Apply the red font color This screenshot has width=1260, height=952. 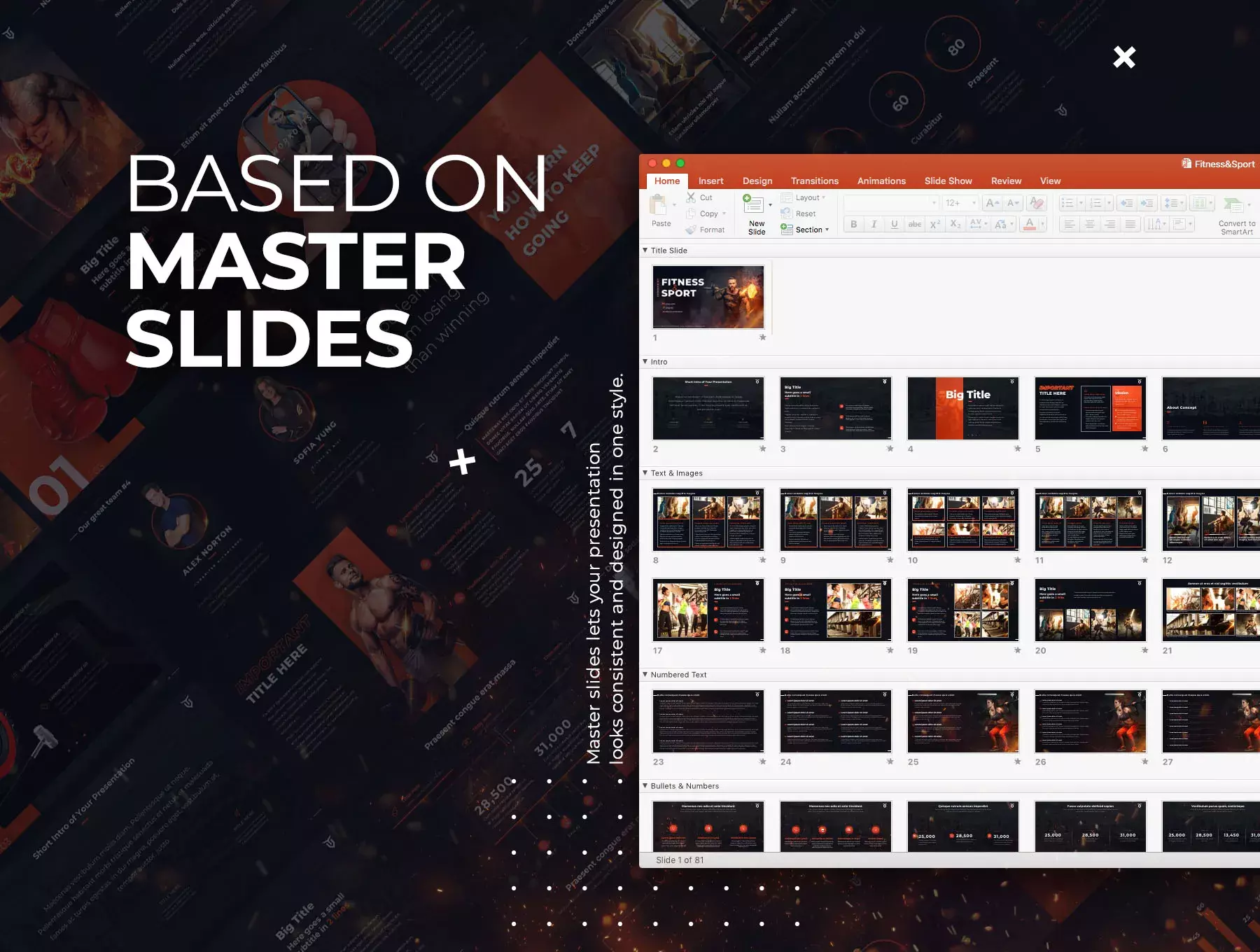[1029, 224]
